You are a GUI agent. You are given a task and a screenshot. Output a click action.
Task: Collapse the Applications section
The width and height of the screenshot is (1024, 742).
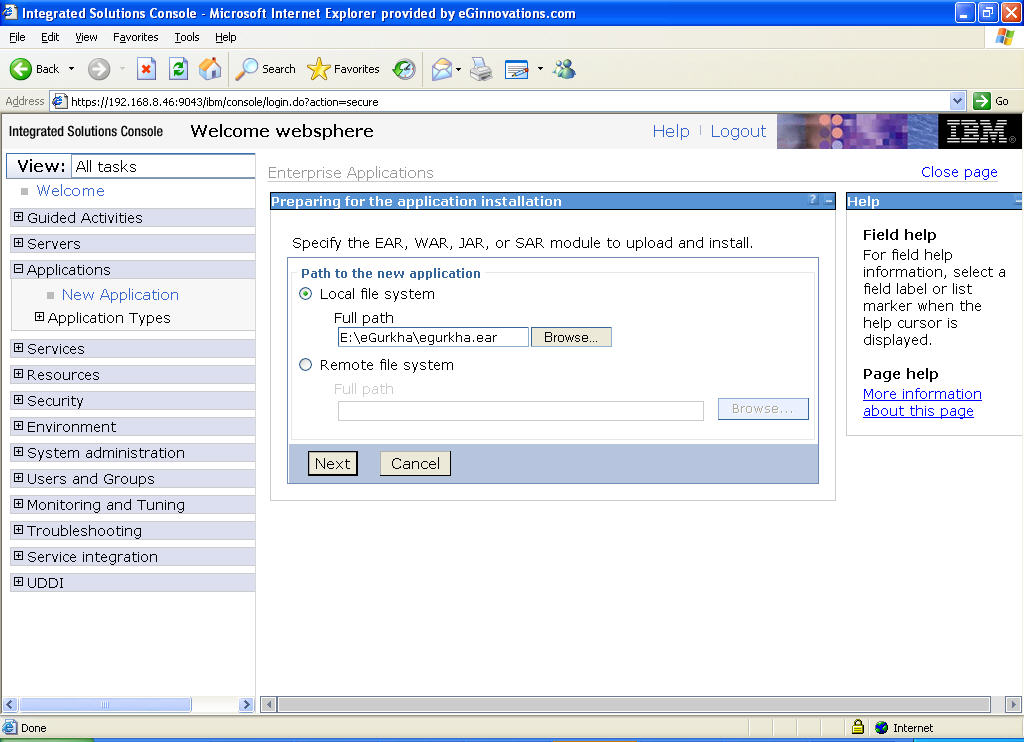point(18,269)
